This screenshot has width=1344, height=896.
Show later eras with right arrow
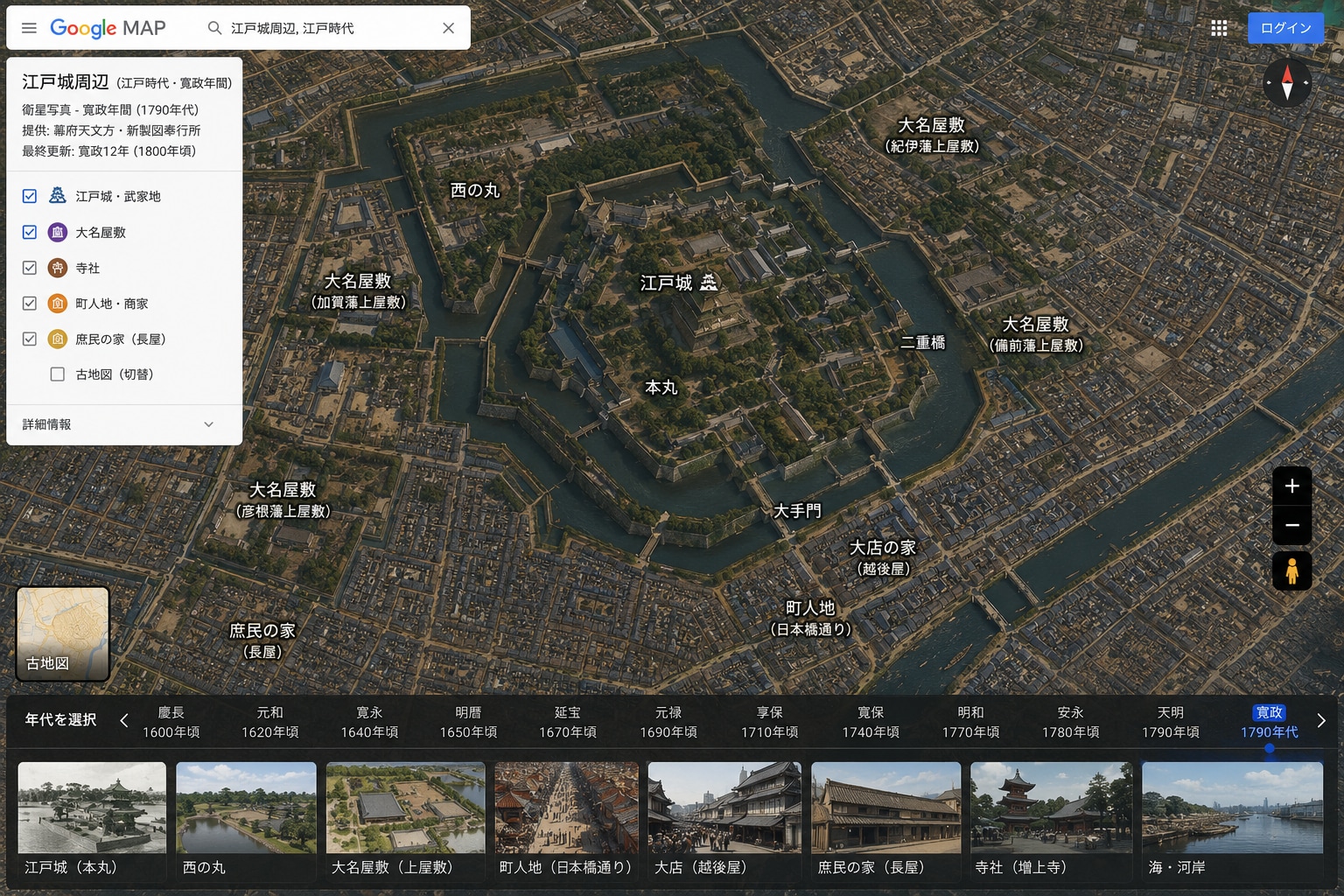pos(1321,721)
